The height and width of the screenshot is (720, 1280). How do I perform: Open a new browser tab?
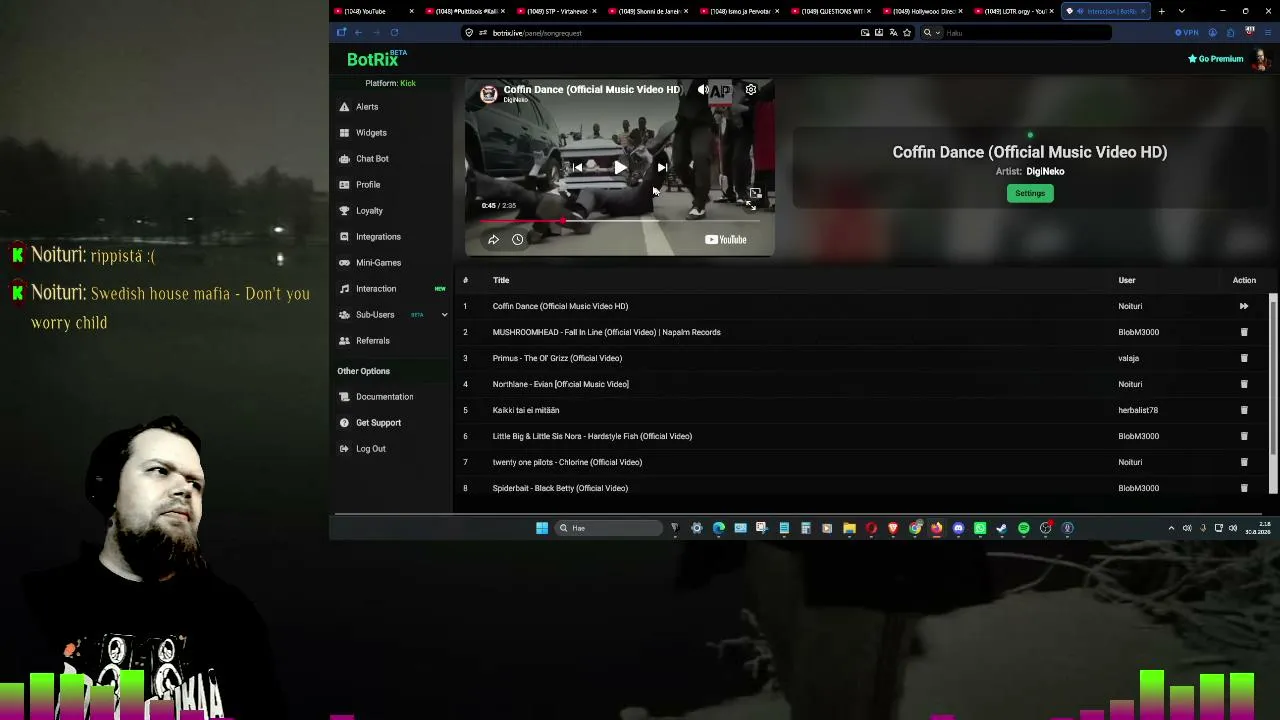tap(1161, 11)
